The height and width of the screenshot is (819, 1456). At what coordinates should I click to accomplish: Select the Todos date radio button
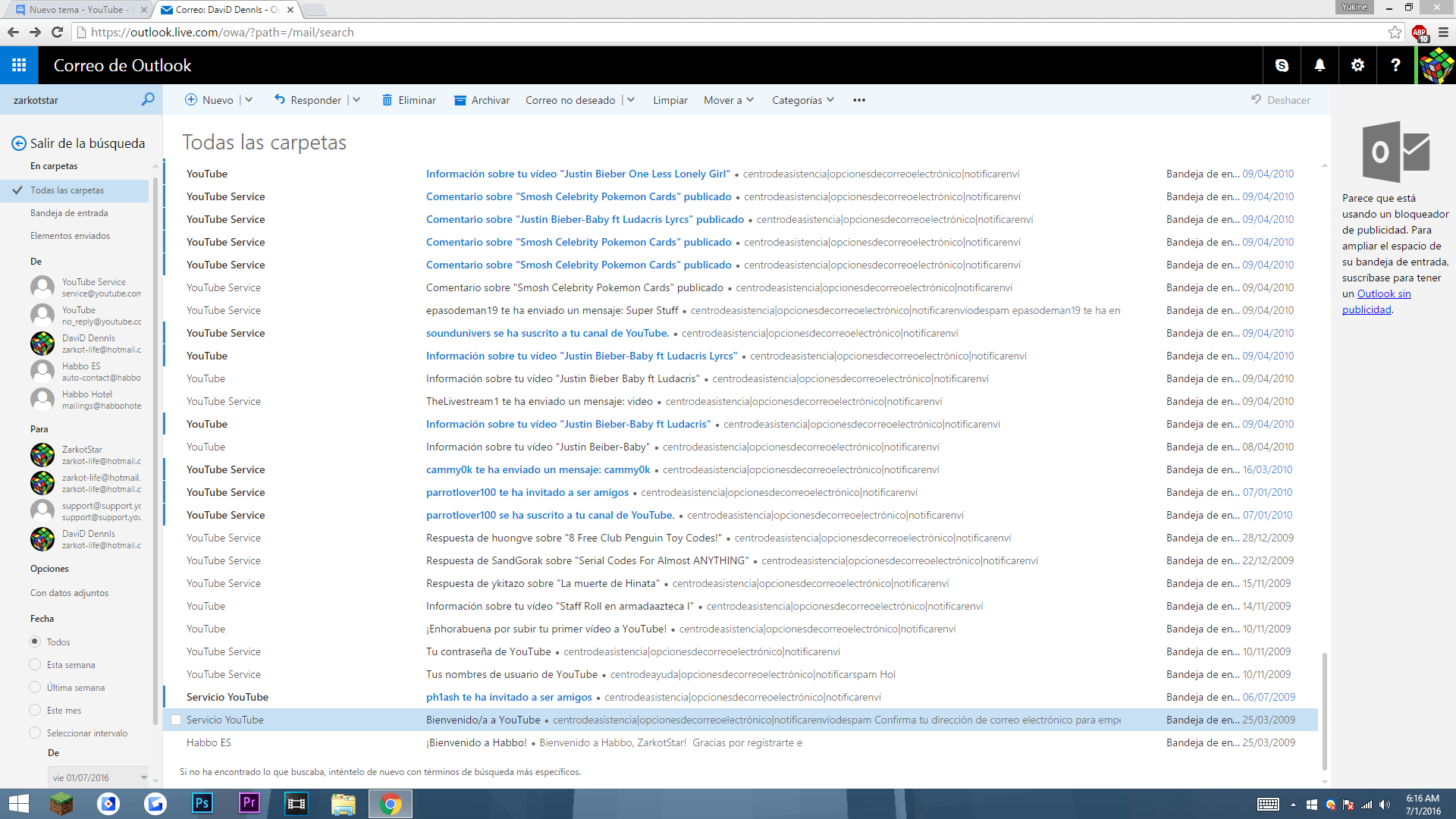click(x=35, y=642)
